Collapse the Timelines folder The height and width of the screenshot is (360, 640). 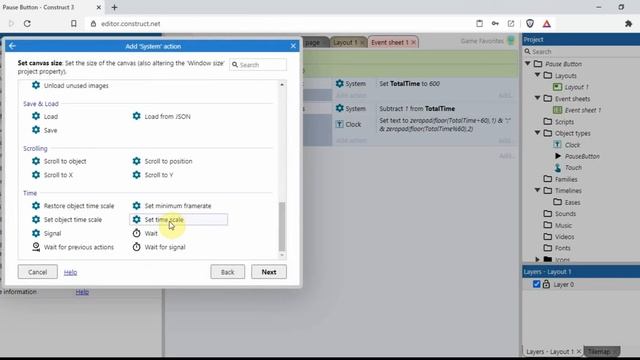coord(538,190)
